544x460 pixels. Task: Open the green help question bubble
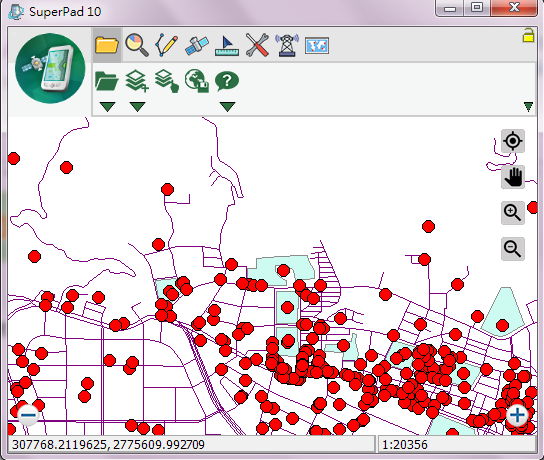coord(227,81)
